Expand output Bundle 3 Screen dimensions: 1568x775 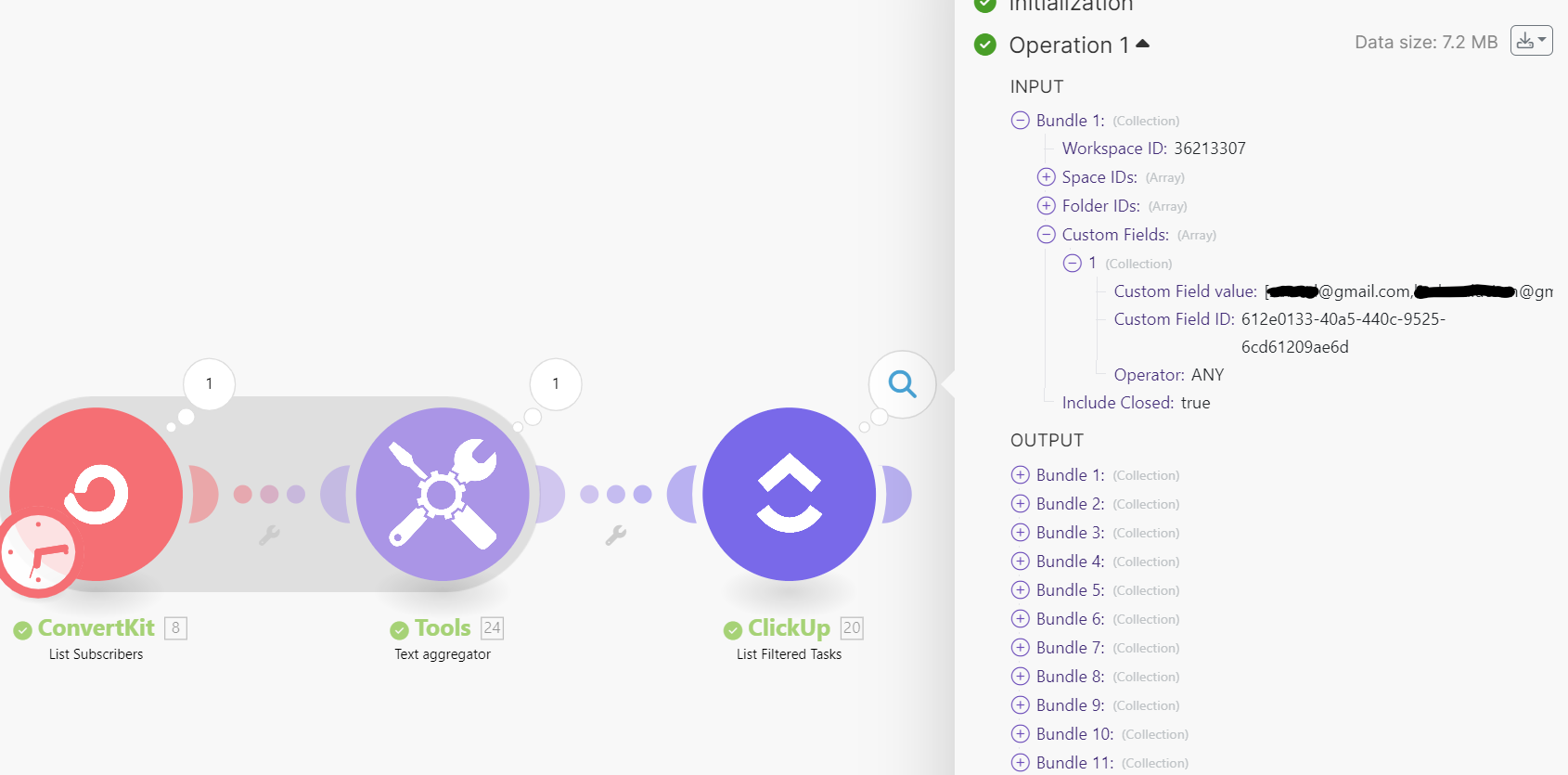(1021, 532)
